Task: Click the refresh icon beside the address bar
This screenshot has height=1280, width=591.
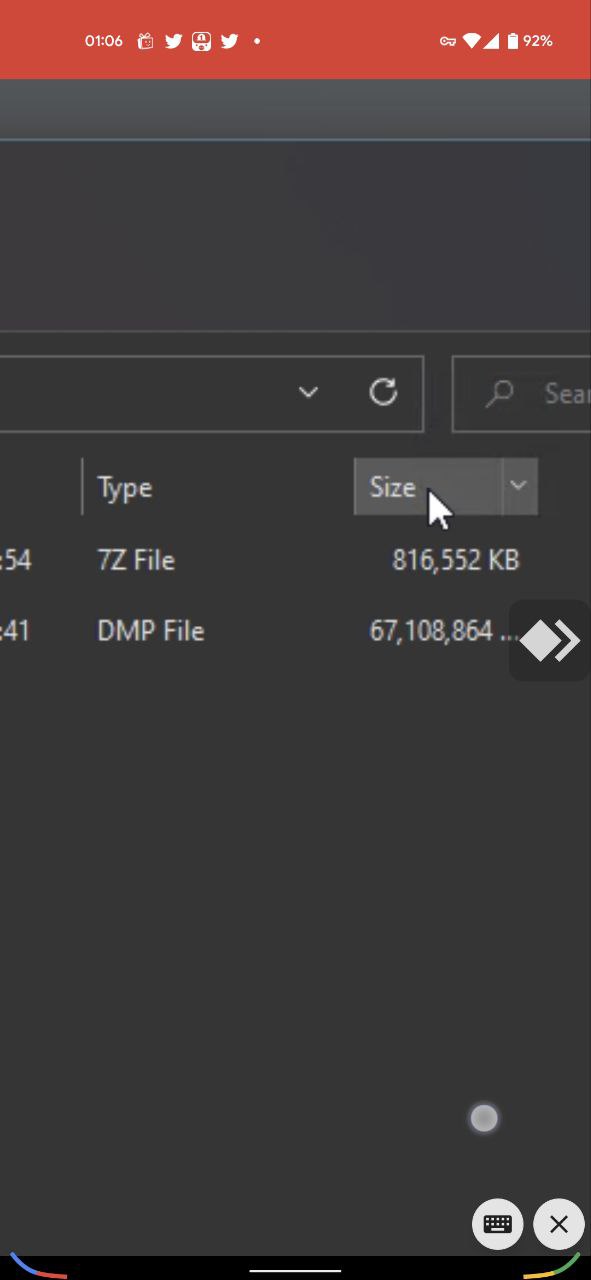Action: click(383, 392)
